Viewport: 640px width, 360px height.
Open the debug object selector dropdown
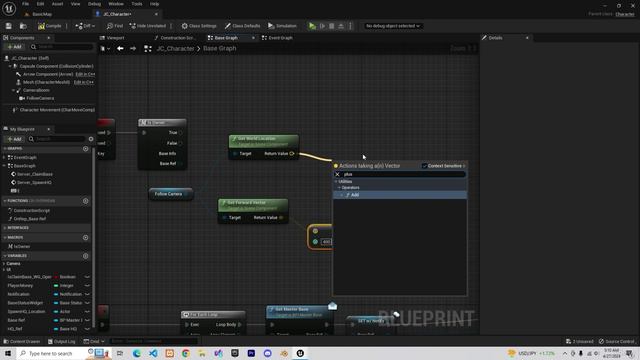(x=393, y=26)
